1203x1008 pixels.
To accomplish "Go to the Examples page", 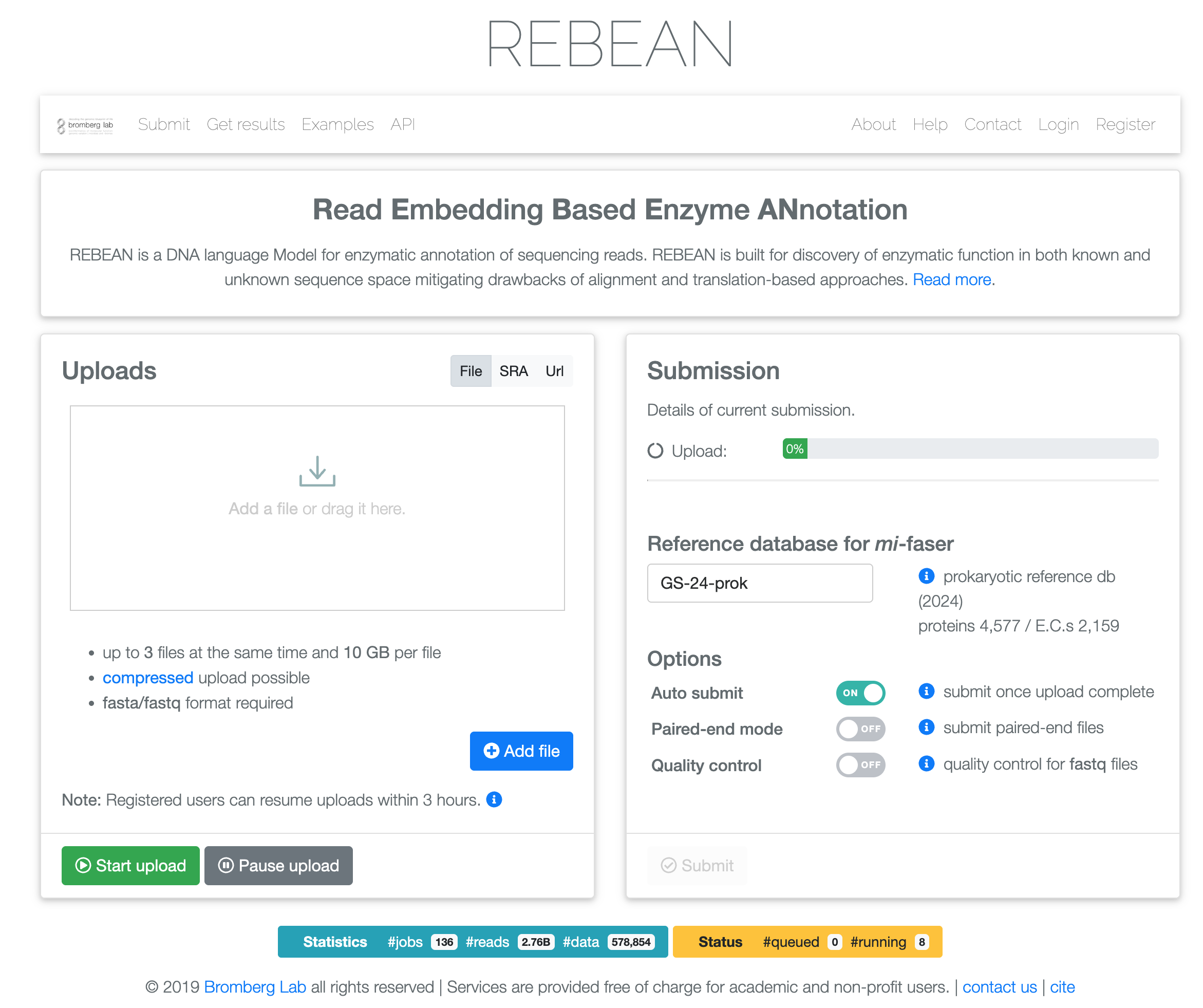I will (x=337, y=124).
